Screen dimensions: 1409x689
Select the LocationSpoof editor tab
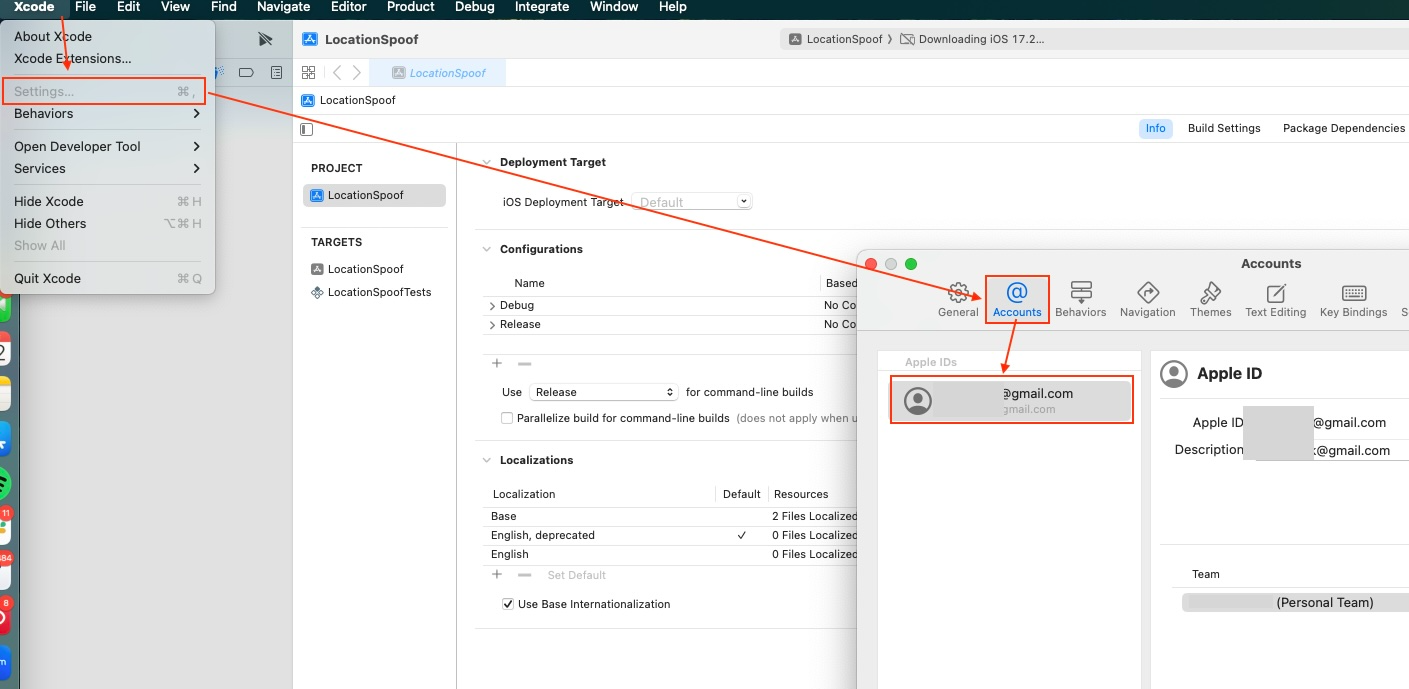[438, 73]
